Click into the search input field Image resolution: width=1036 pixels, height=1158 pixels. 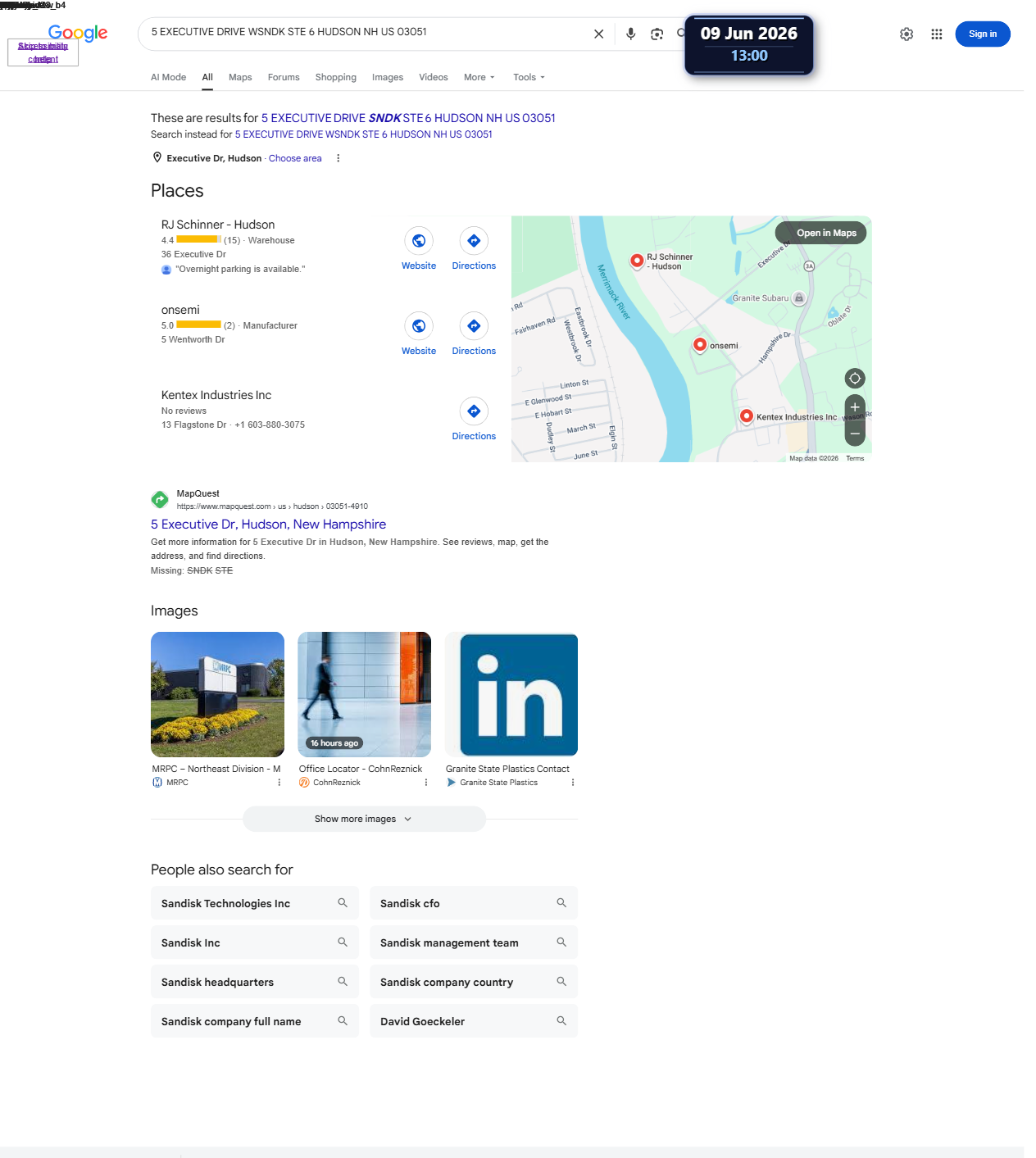click(365, 32)
